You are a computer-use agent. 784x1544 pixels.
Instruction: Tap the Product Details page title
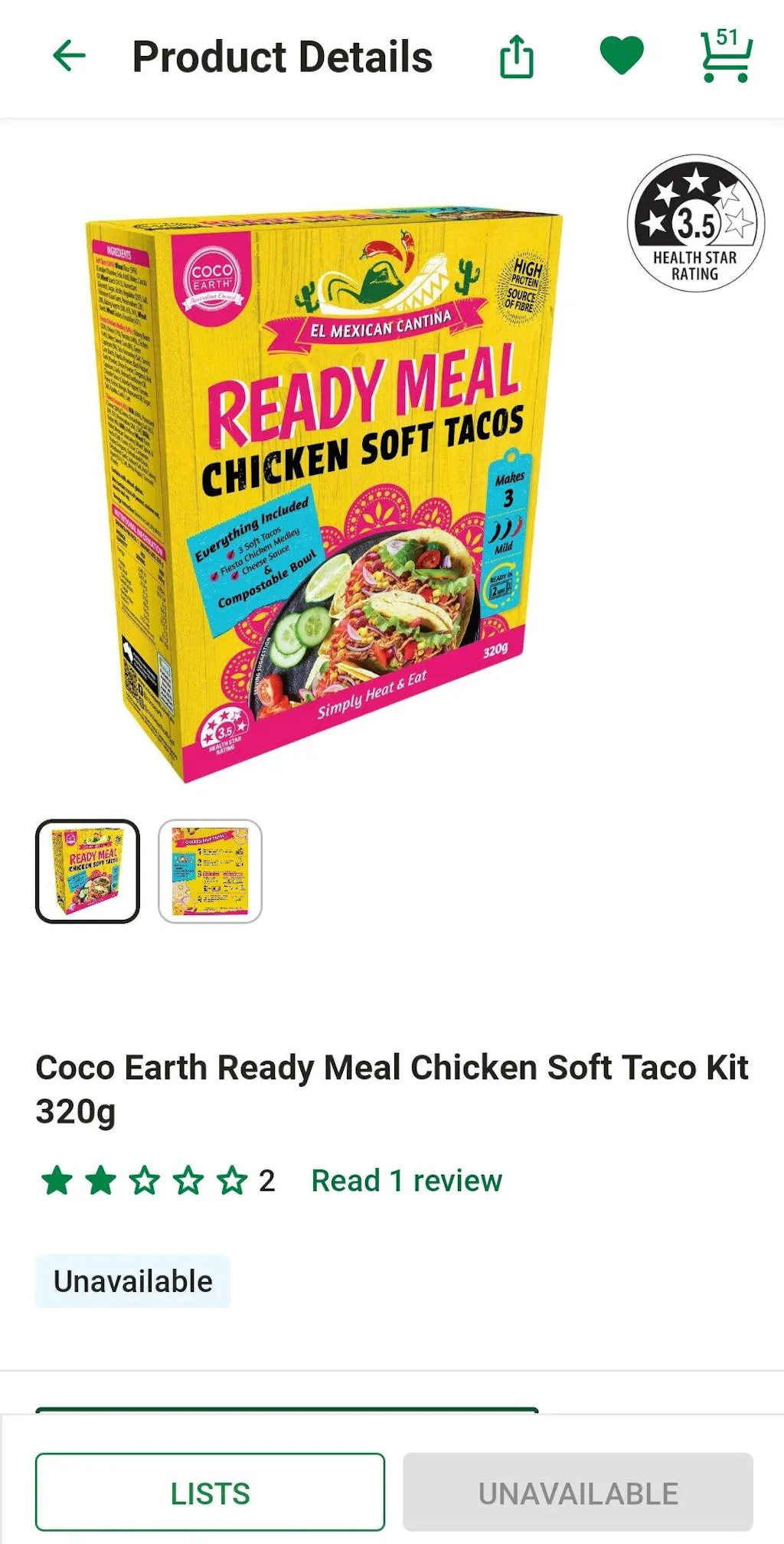(x=283, y=57)
